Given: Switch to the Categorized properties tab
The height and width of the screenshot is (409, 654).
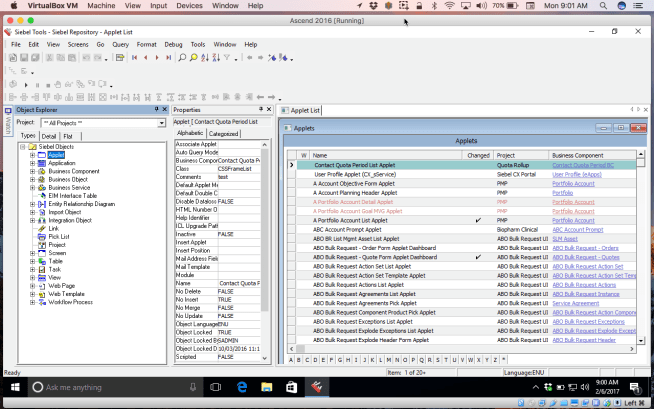Looking at the screenshot, I should pos(223,134).
